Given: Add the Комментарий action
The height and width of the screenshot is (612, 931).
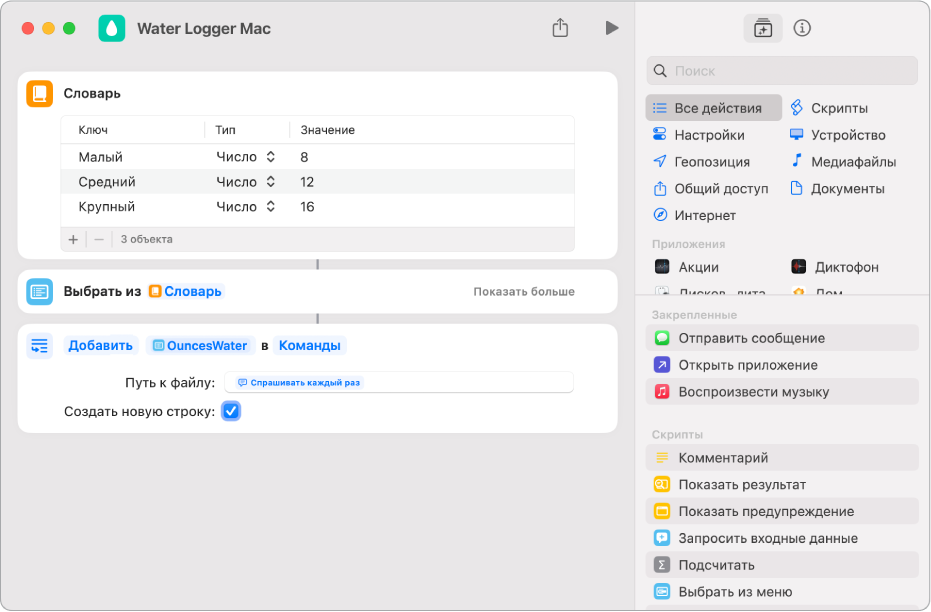Looking at the screenshot, I should click(x=782, y=458).
